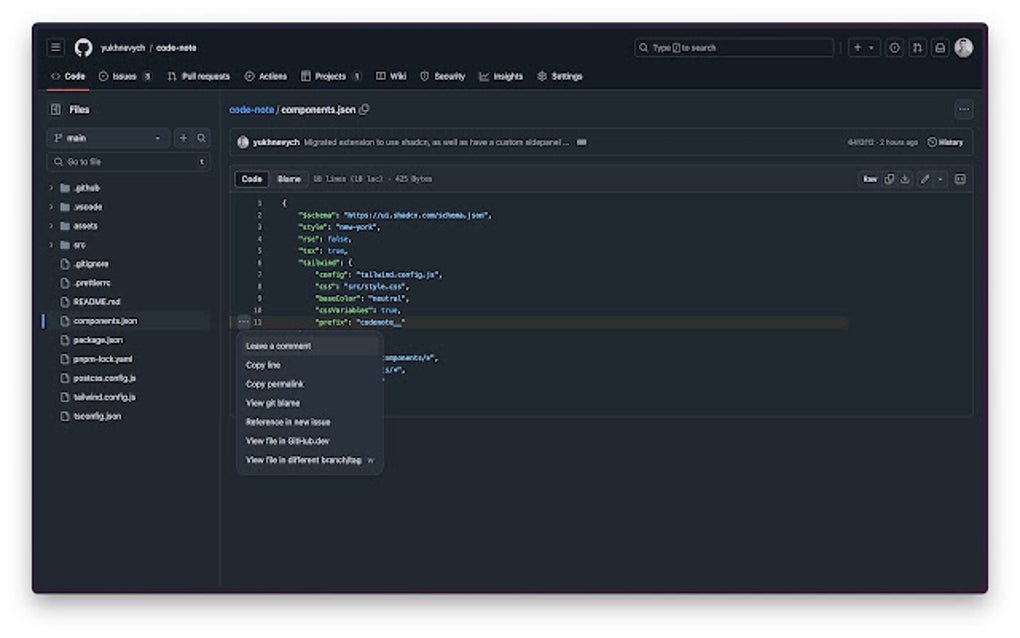Image resolution: width=1020 pixels, height=638 pixels.
Task: Expand the create new dropdown arrow
Action: 870,46
